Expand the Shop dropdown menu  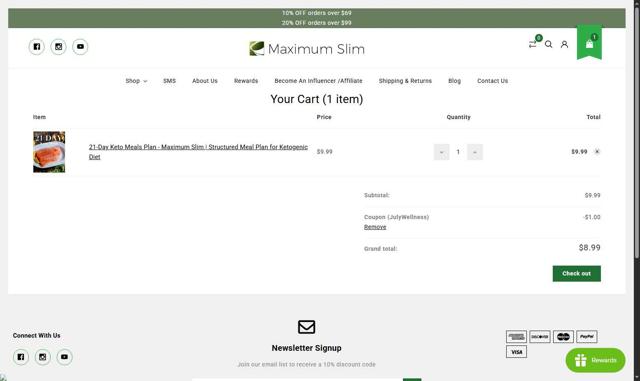136,81
